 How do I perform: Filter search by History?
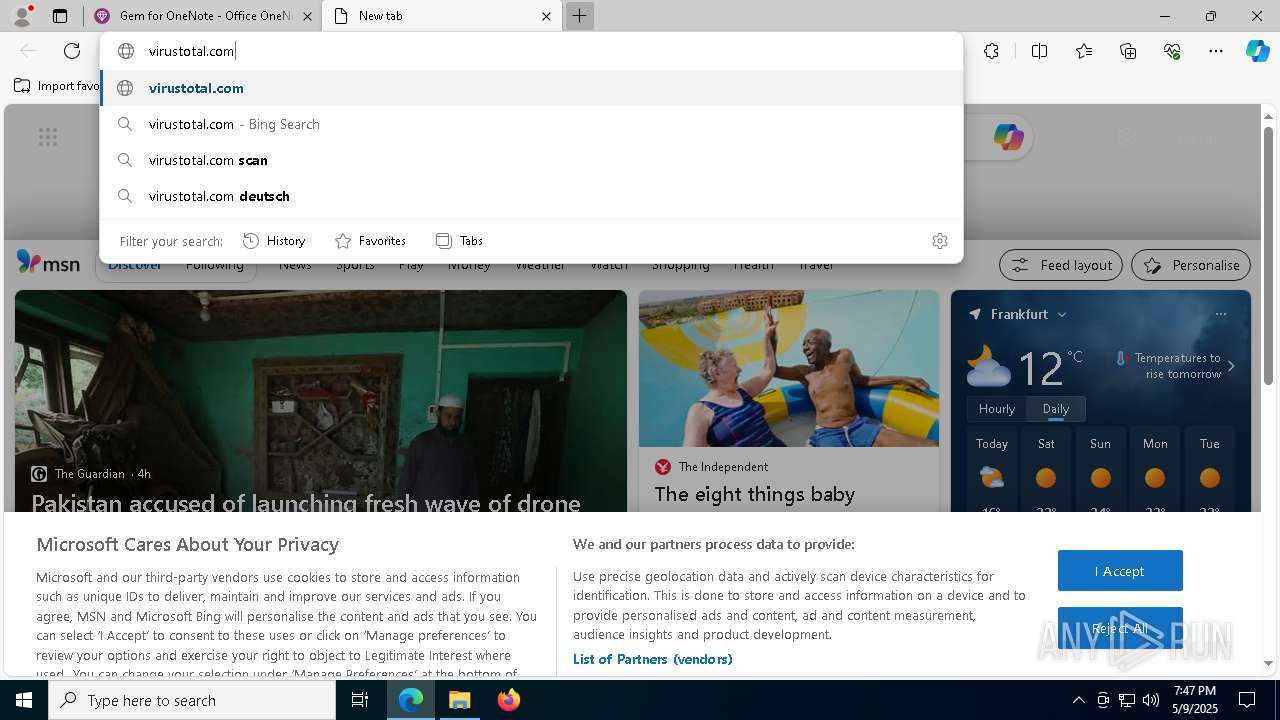coord(274,241)
